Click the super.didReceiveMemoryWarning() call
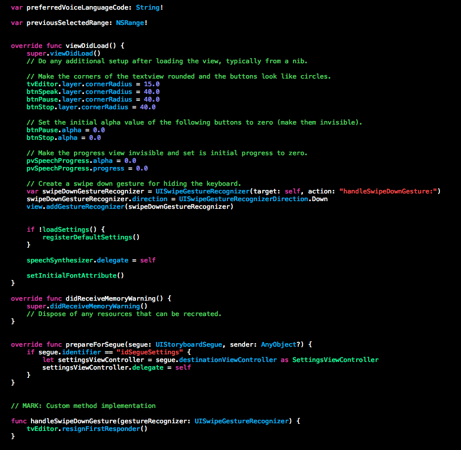This screenshot has height=450, width=461. click(87, 306)
